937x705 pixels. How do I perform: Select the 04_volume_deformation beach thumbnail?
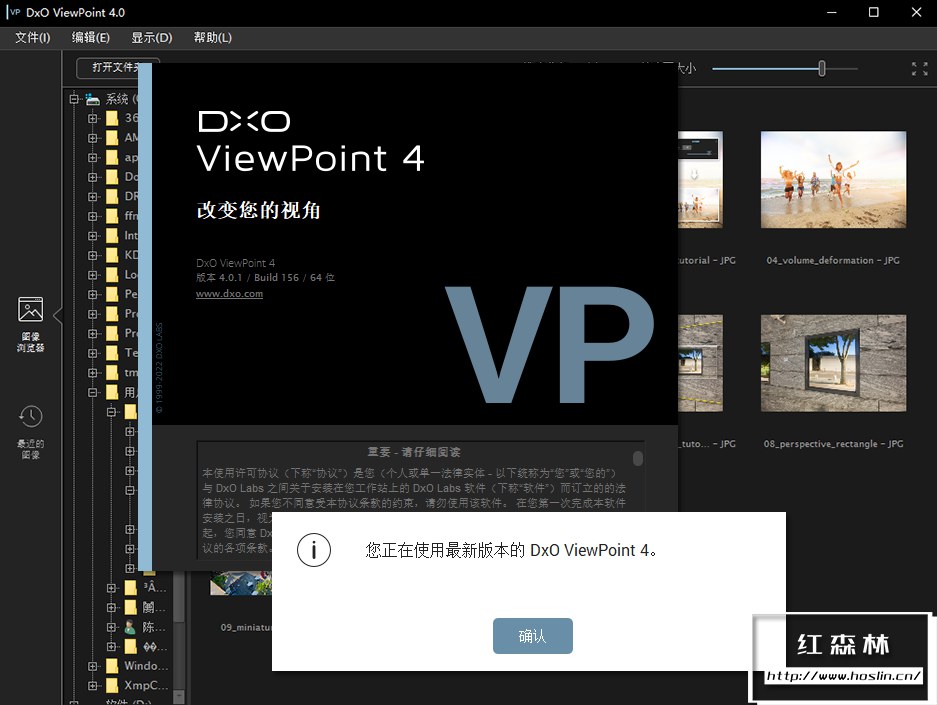tap(833, 179)
